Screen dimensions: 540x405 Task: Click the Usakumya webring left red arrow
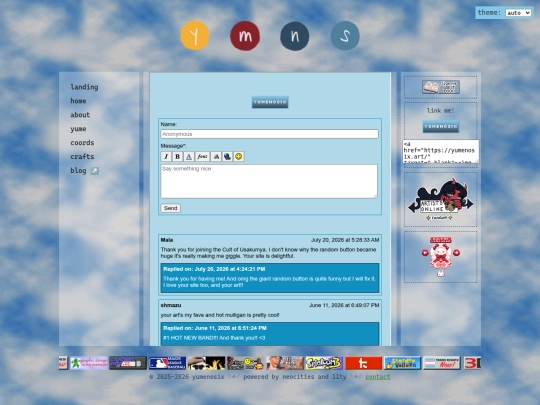click(425, 253)
